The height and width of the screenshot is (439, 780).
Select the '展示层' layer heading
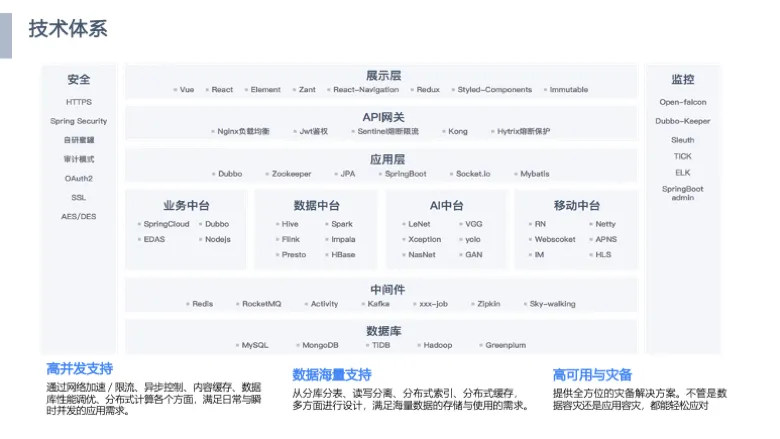pyautogui.click(x=384, y=76)
